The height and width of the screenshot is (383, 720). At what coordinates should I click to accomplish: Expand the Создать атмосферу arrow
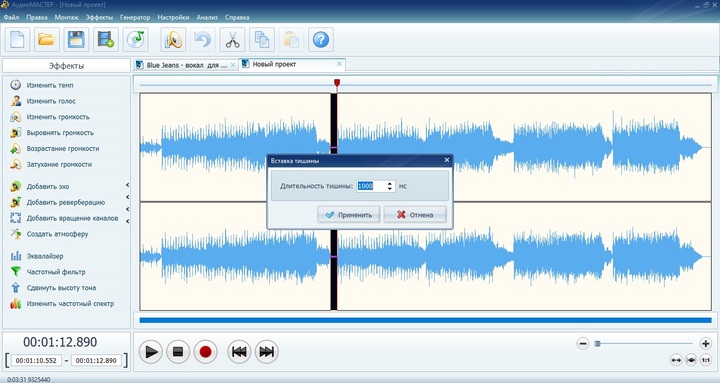coord(127,221)
